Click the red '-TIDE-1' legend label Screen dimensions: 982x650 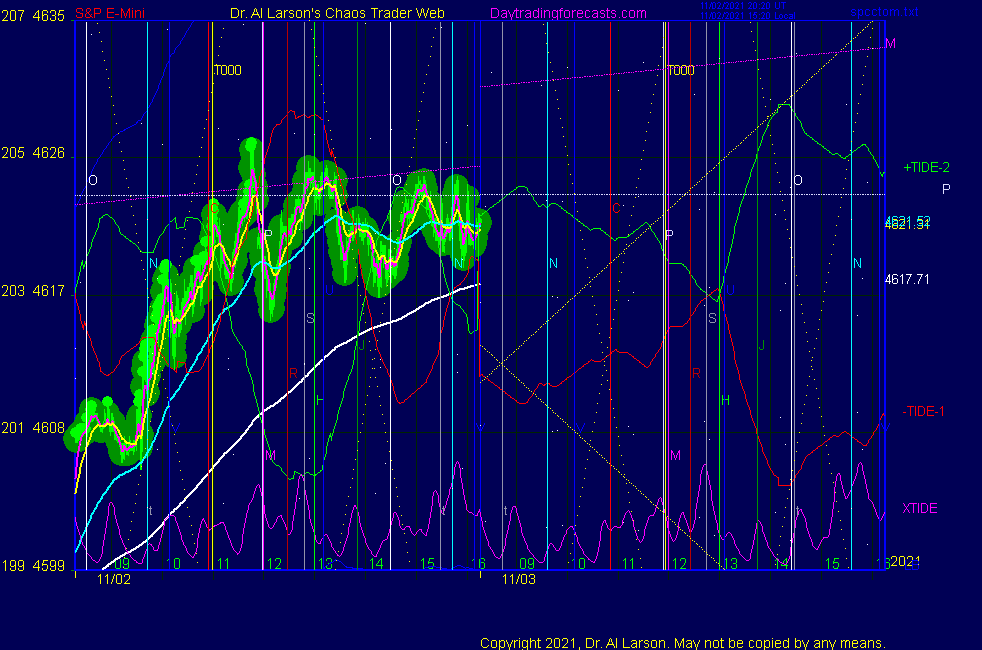pos(923,411)
